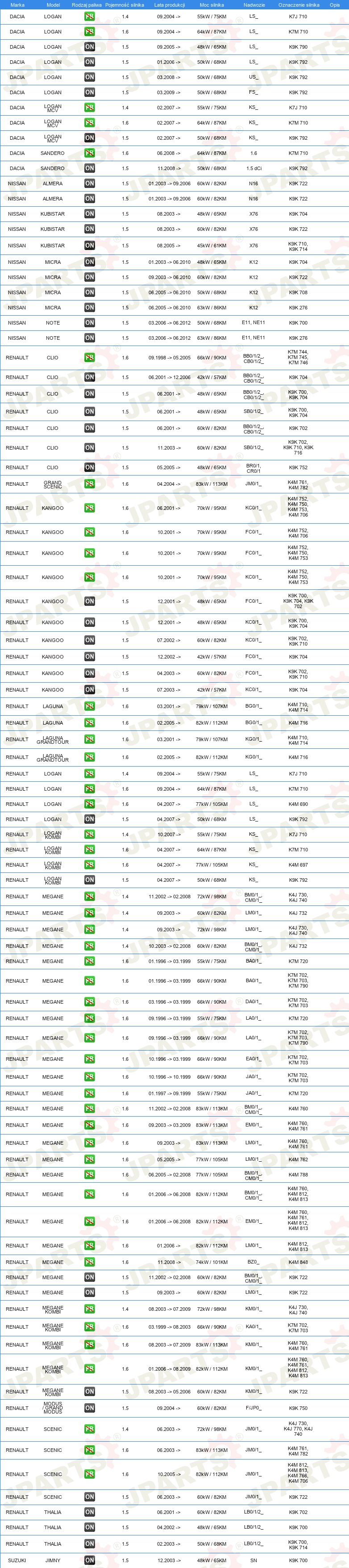The height and width of the screenshot is (1568, 349).
Task: Click the petrol icon in the Renault Logan K4M 690 row
Action: (x=89, y=804)
